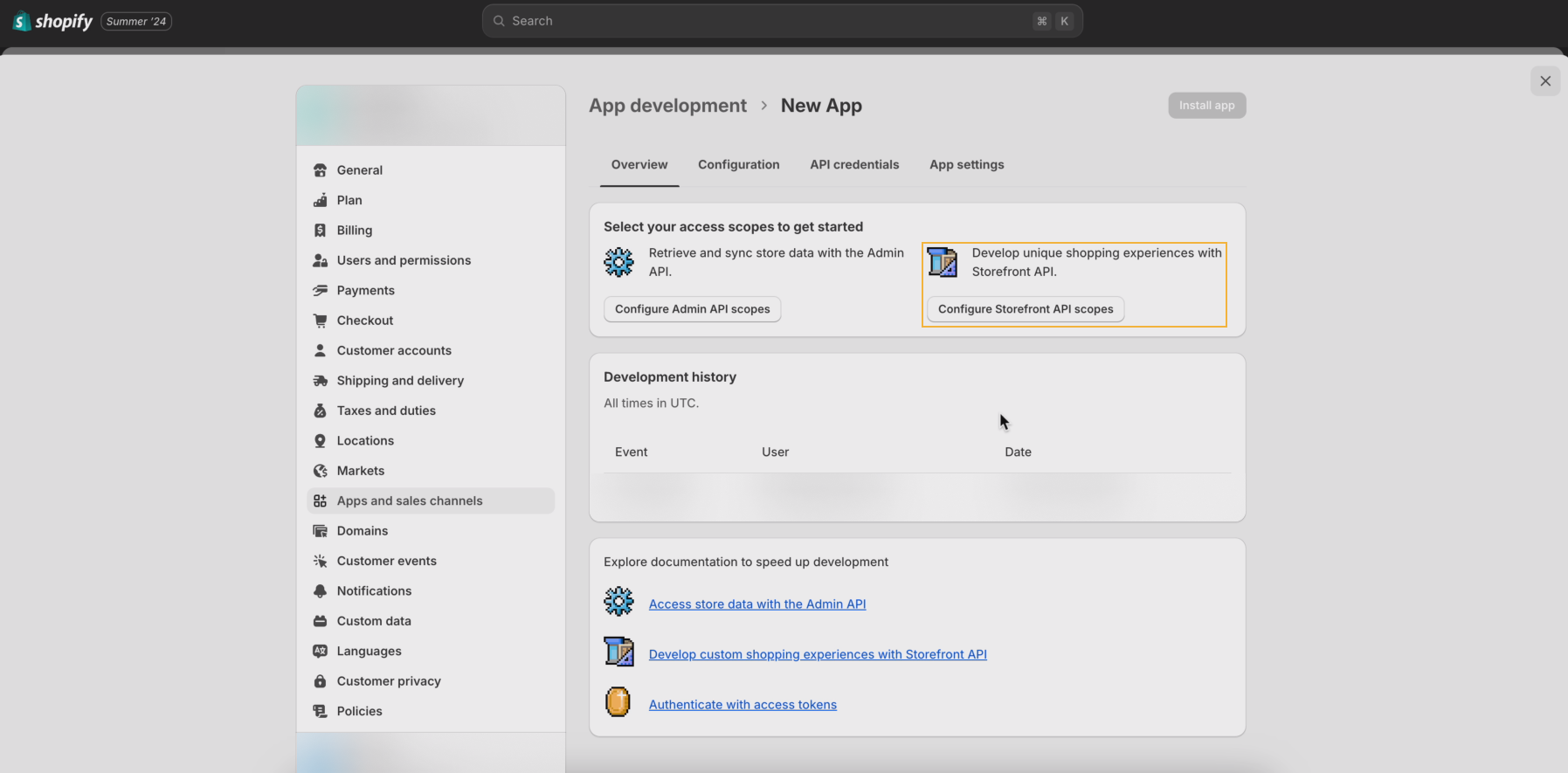The image size is (1568, 773).
Task: Click the Apps and sales channels icon
Action: pos(320,501)
